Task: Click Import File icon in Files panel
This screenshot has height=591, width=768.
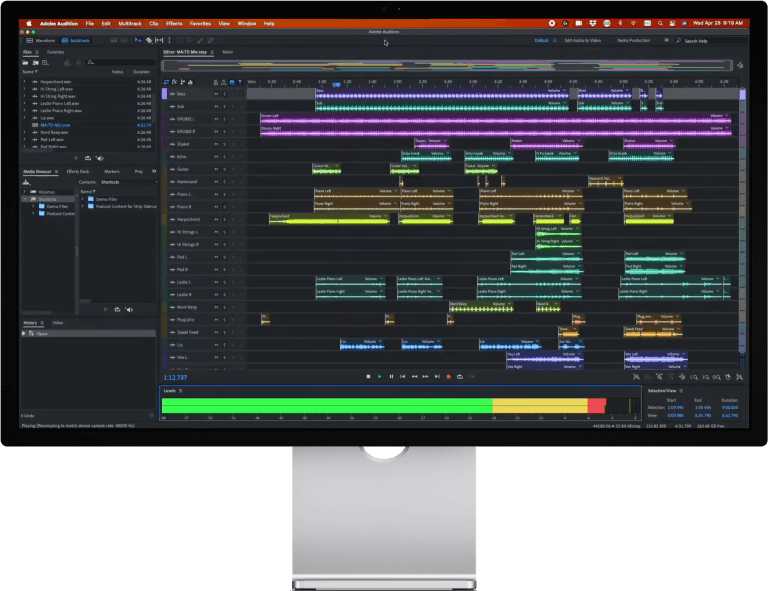Action: 35,63
